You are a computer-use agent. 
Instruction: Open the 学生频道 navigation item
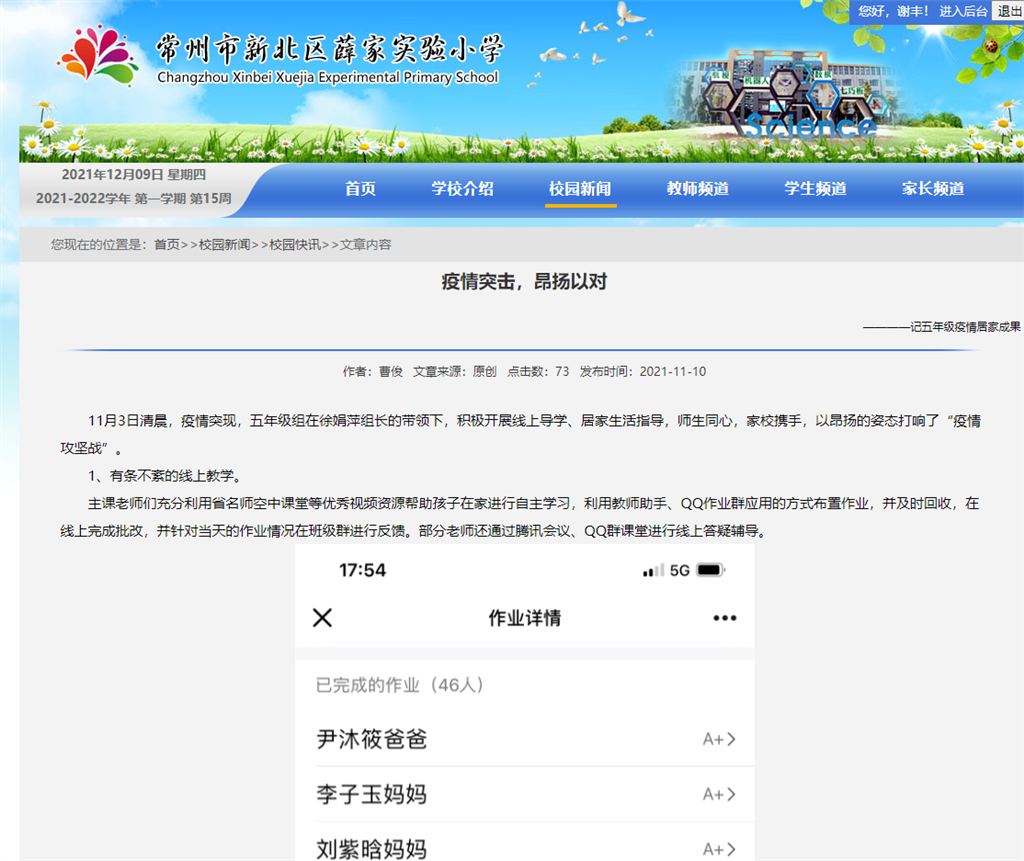click(x=815, y=189)
